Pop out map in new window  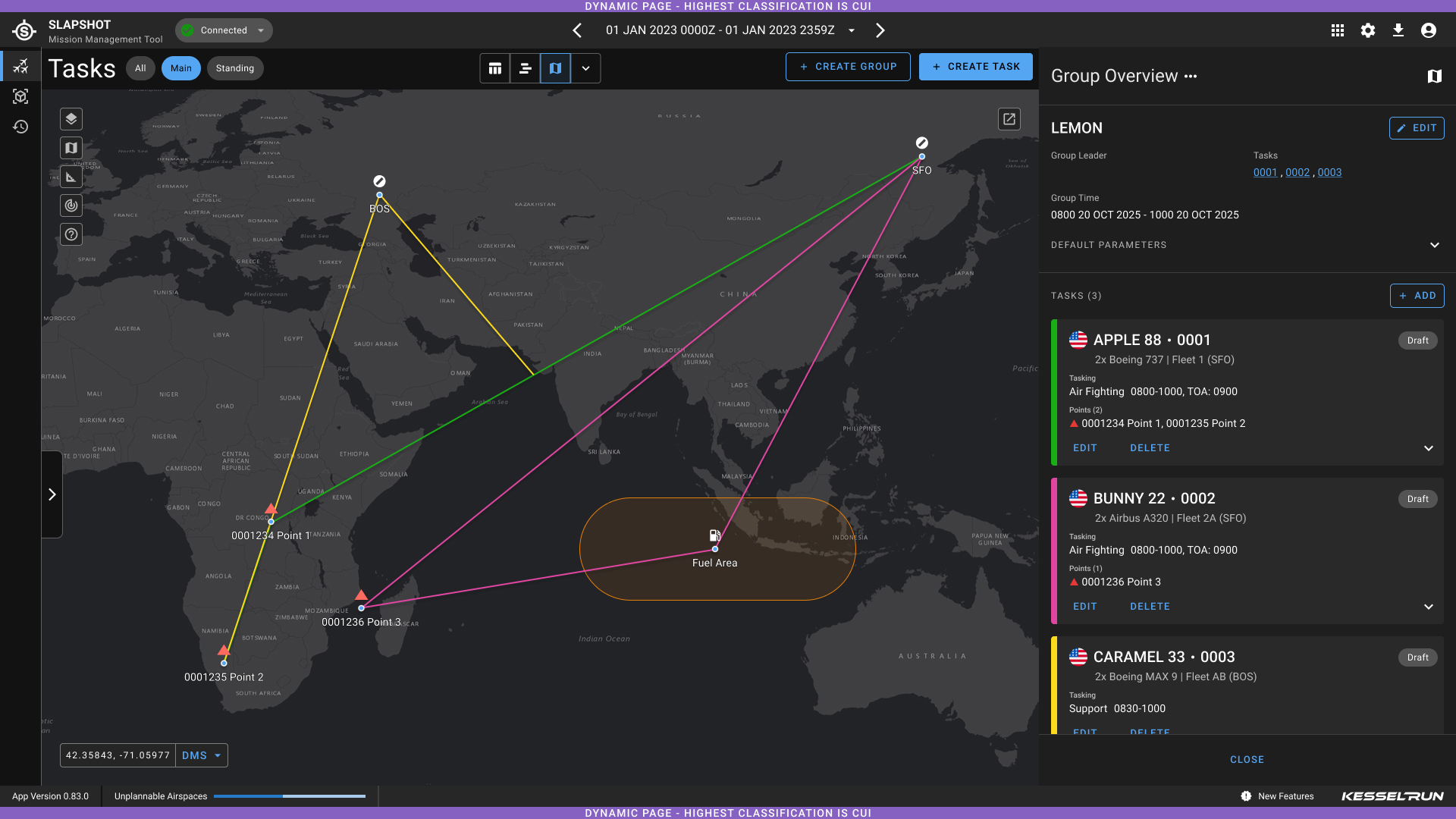pos(1009,119)
